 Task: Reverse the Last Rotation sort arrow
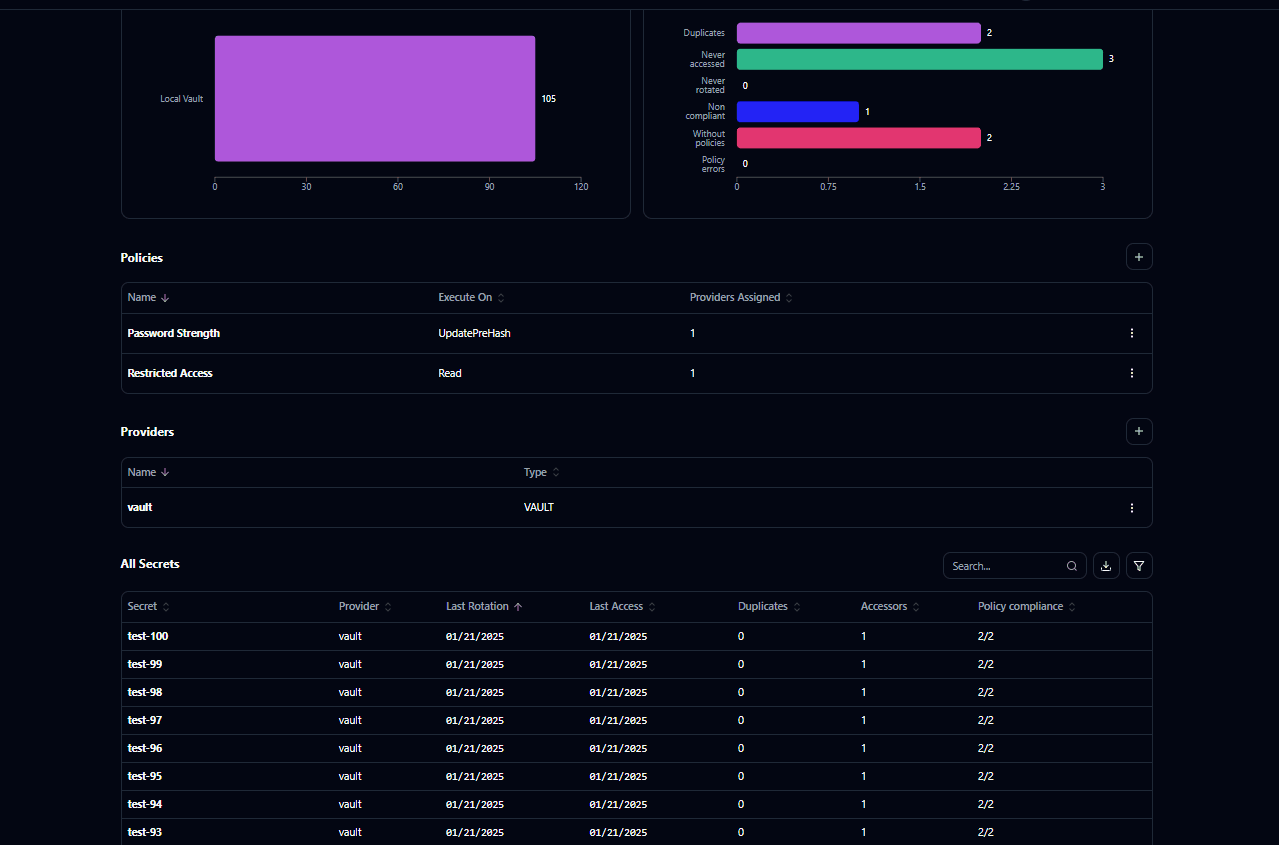516,606
